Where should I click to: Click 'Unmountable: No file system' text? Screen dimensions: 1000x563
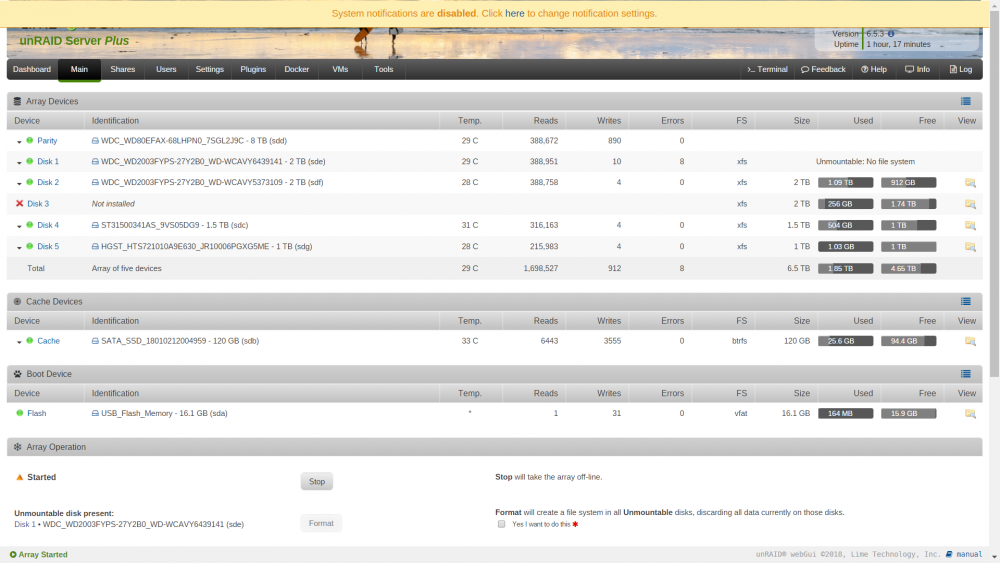(x=865, y=162)
